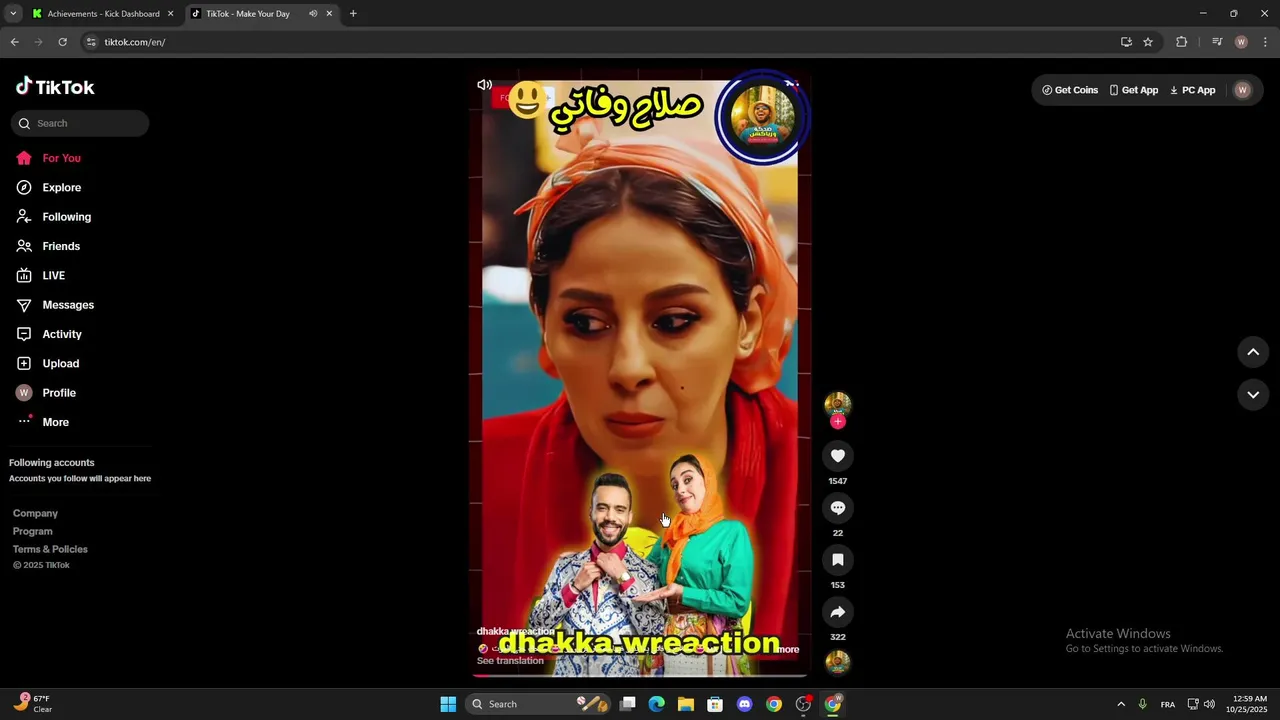Like the video with the heart icon
The width and height of the screenshot is (1280, 720).
tap(838, 456)
